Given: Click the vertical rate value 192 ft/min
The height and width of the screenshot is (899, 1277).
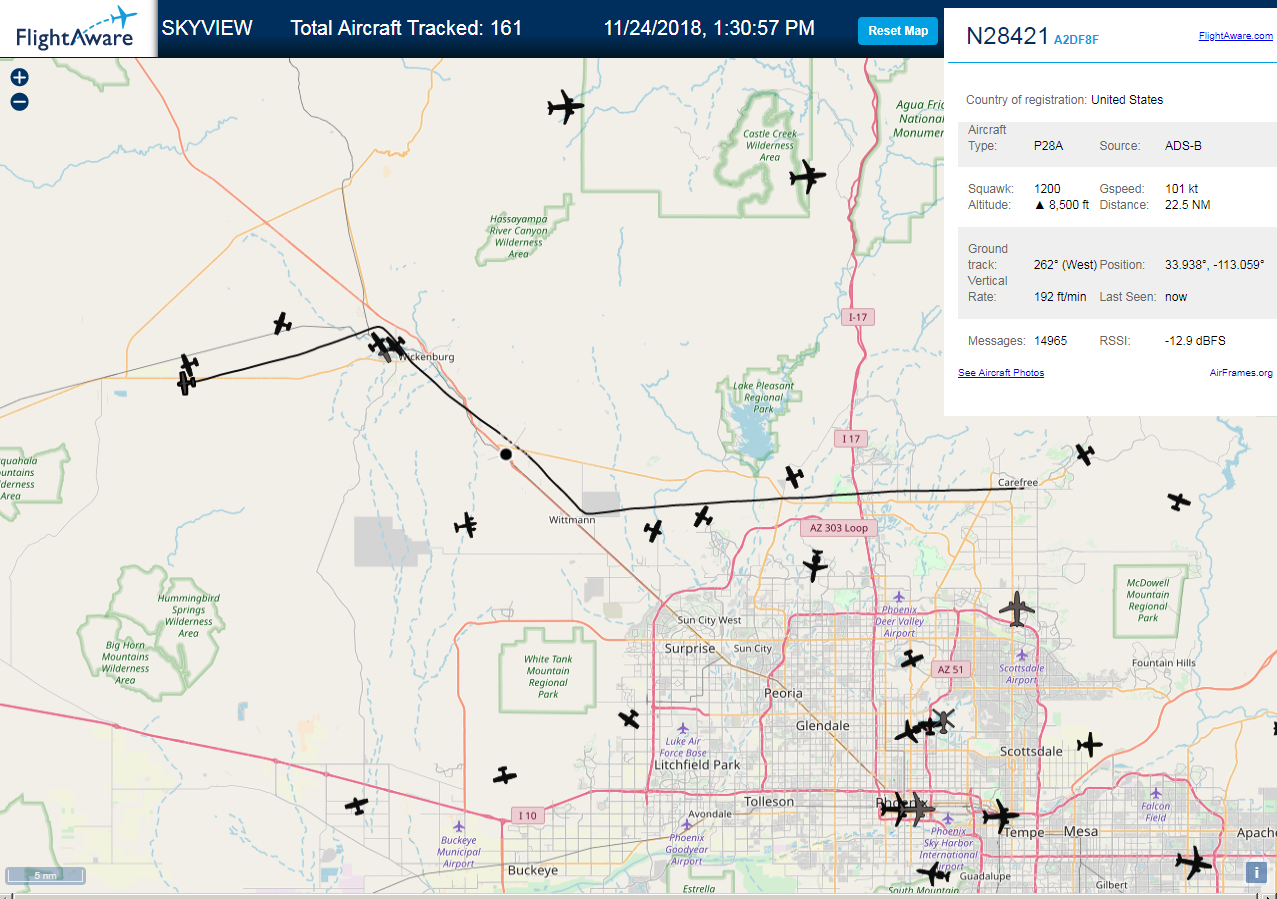Looking at the screenshot, I should 1060,297.
